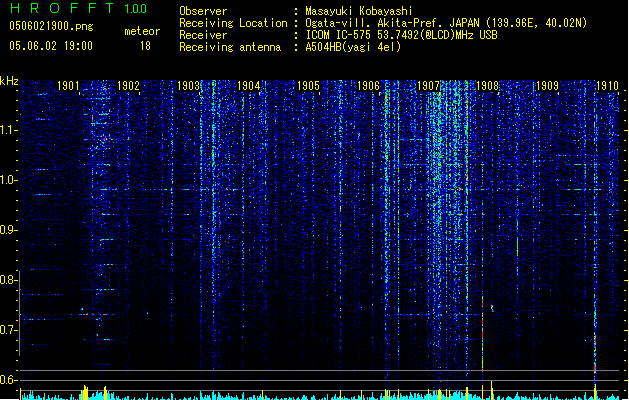The image size is (629, 400).
Task: Click the 1903 time marker
Action: [188, 86]
